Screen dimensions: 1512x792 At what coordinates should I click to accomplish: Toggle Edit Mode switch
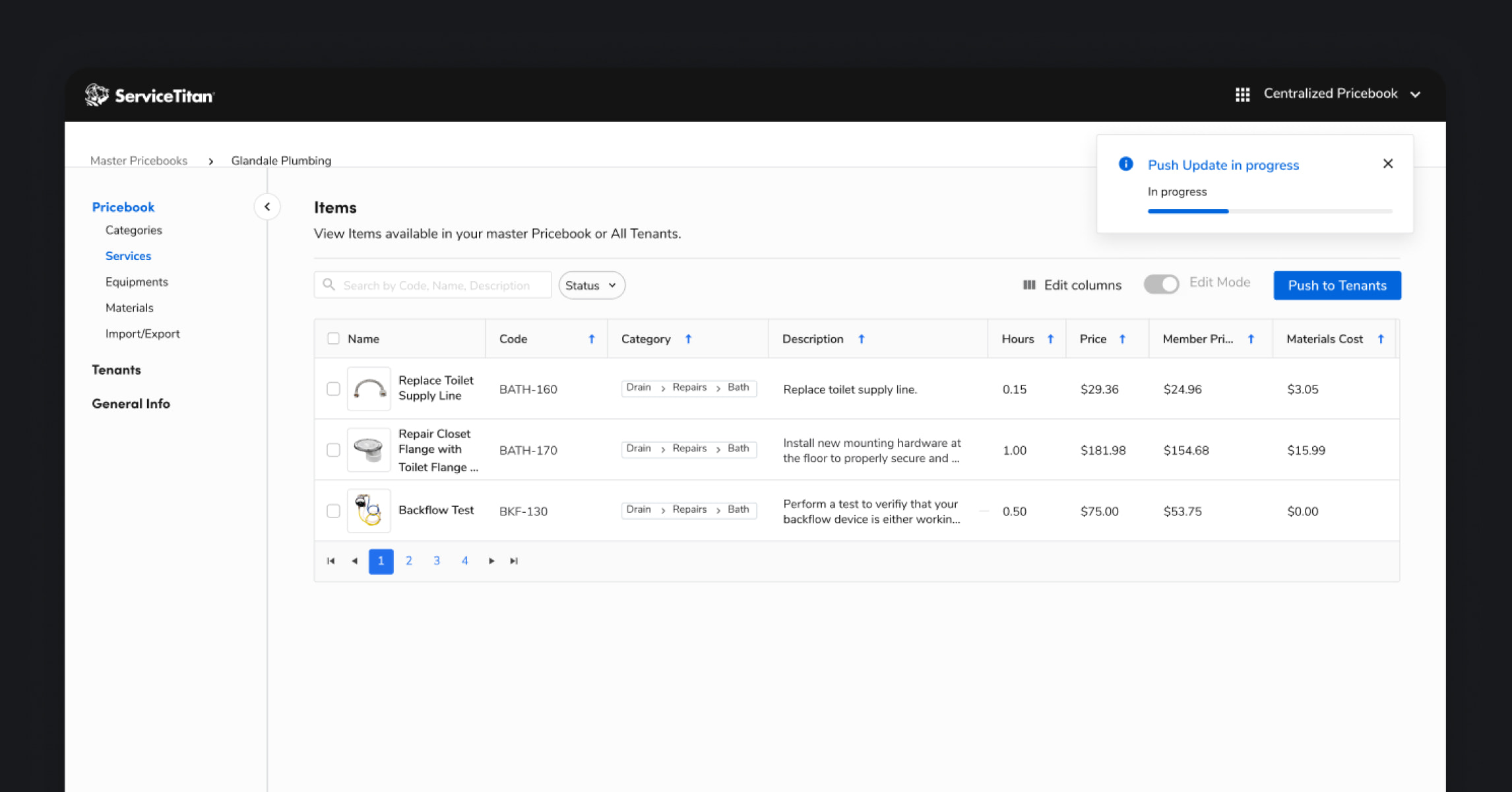click(1161, 284)
